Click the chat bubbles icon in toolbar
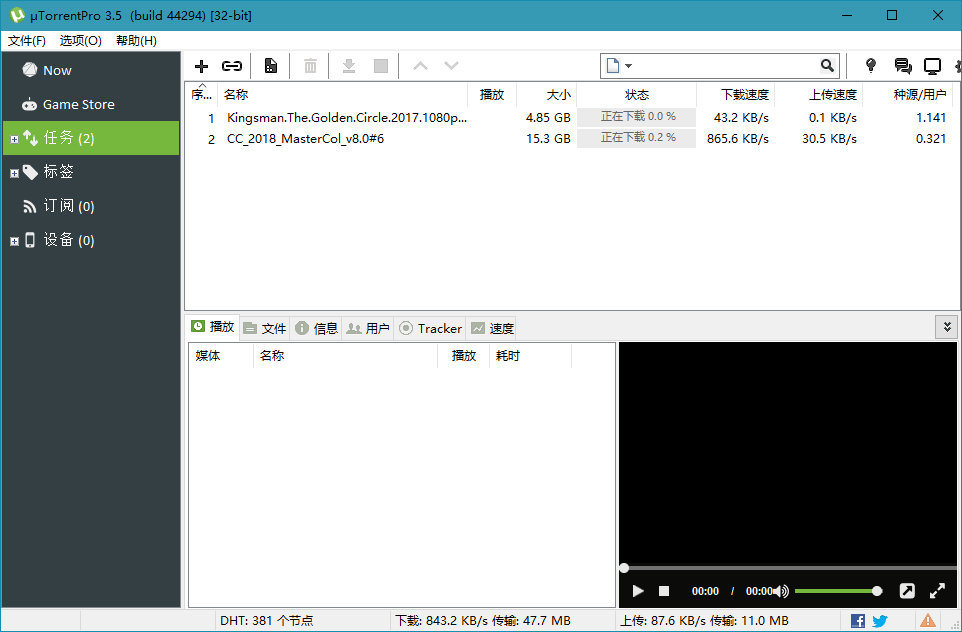This screenshot has width=962, height=632. point(902,66)
